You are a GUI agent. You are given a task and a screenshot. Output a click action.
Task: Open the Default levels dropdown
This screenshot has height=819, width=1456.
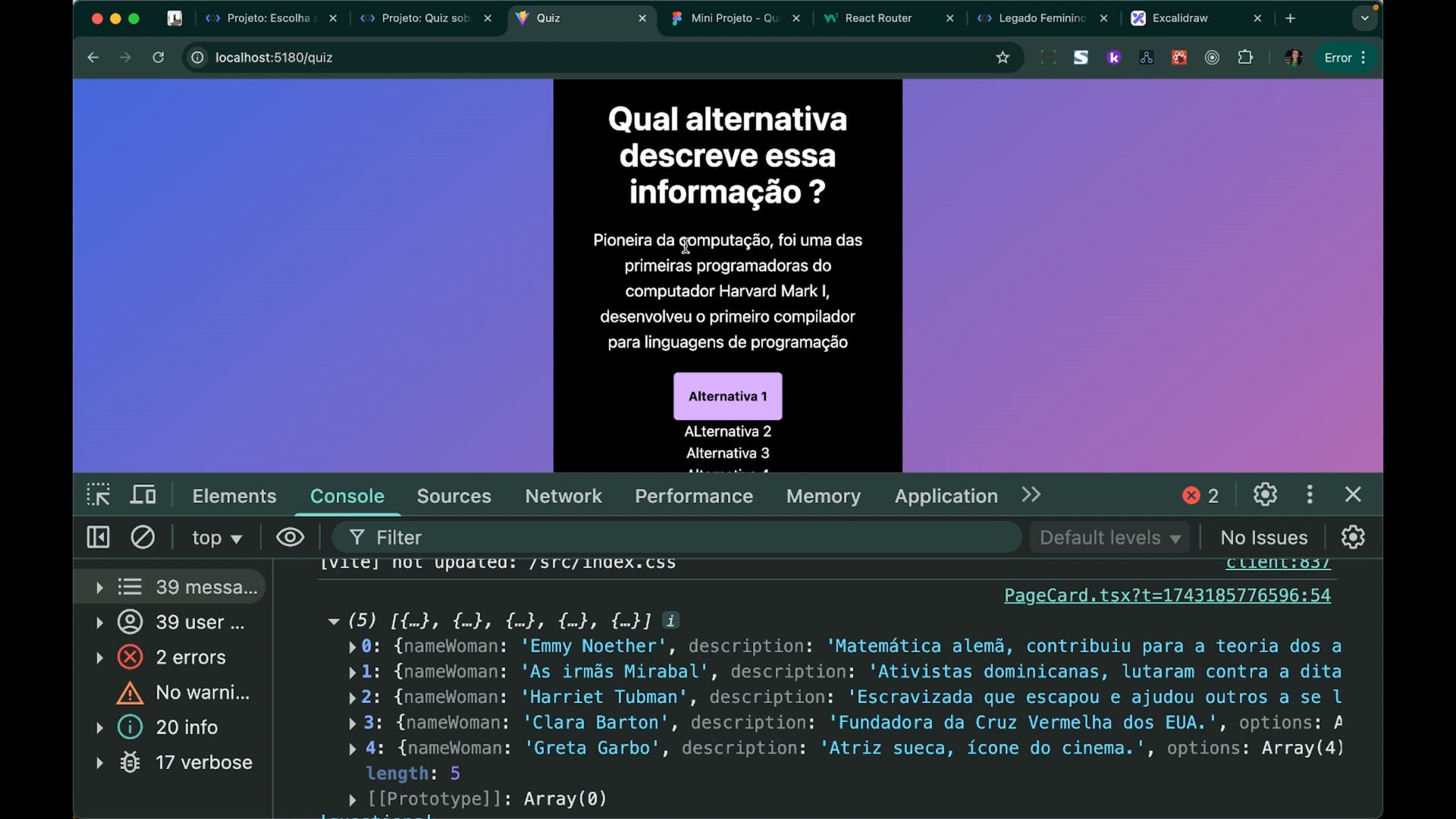(1109, 538)
